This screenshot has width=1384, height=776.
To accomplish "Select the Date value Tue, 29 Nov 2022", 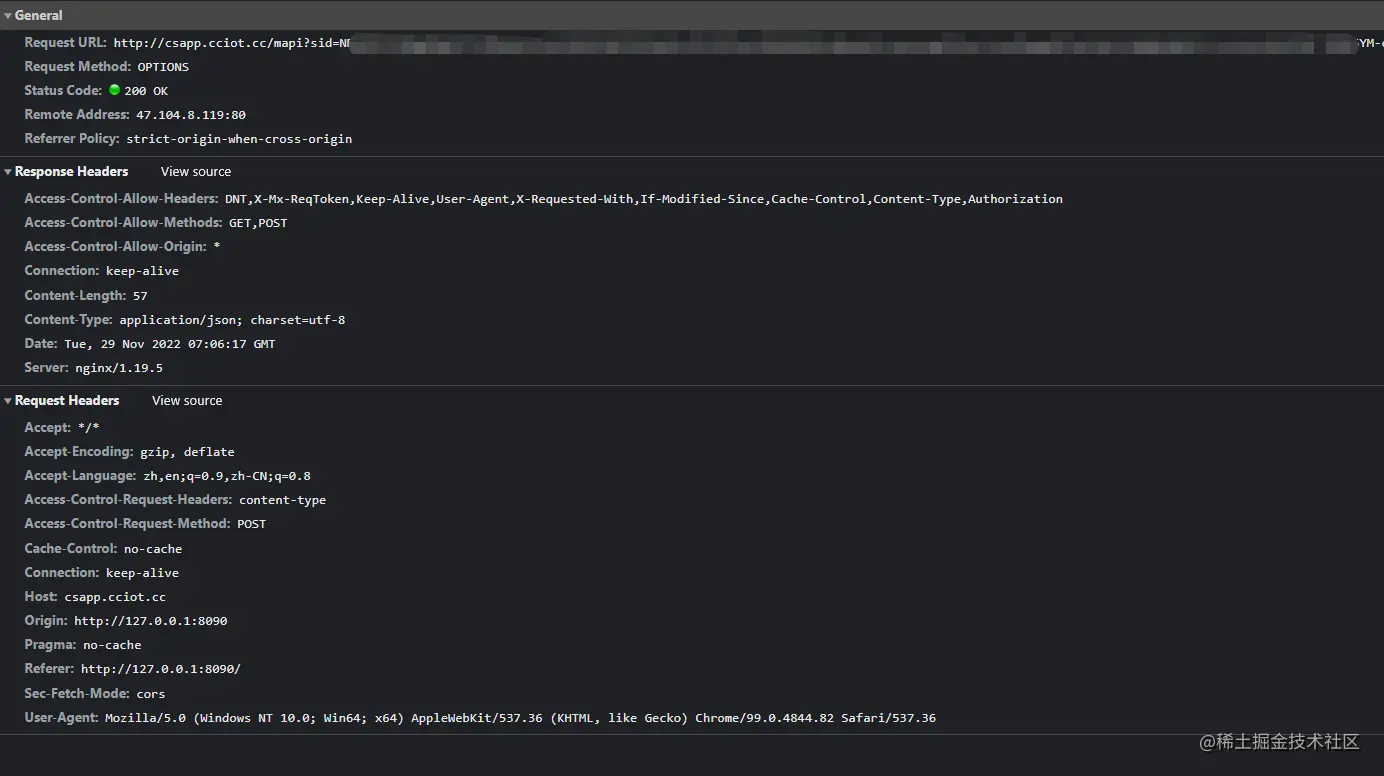I will tap(169, 344).
